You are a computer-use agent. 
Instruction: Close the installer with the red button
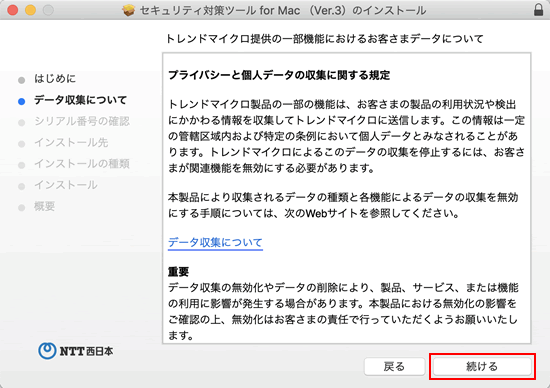tap(13, 10)
